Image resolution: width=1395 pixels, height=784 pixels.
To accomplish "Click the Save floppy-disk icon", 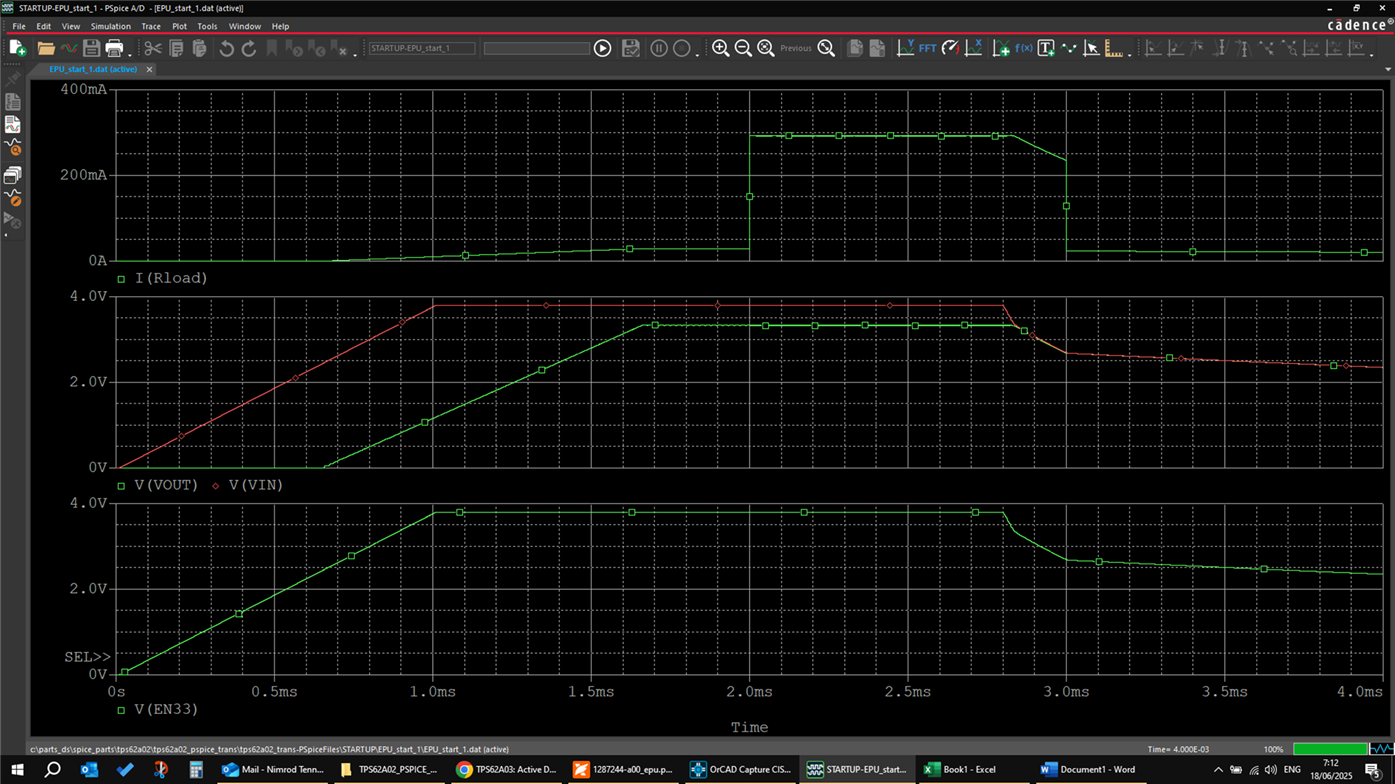I will coord(91,48).
